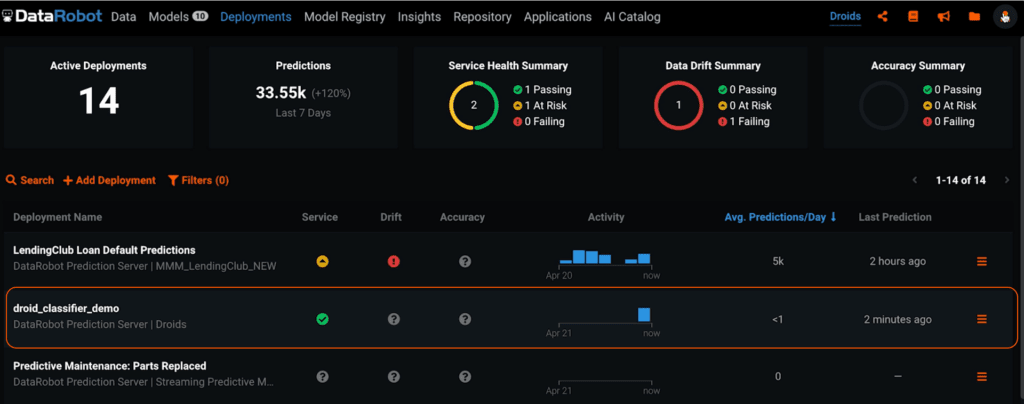The height and width of the screenshot is (404, 1024).
Task: Click the 33.55k Predictions value
Action: 281,93
